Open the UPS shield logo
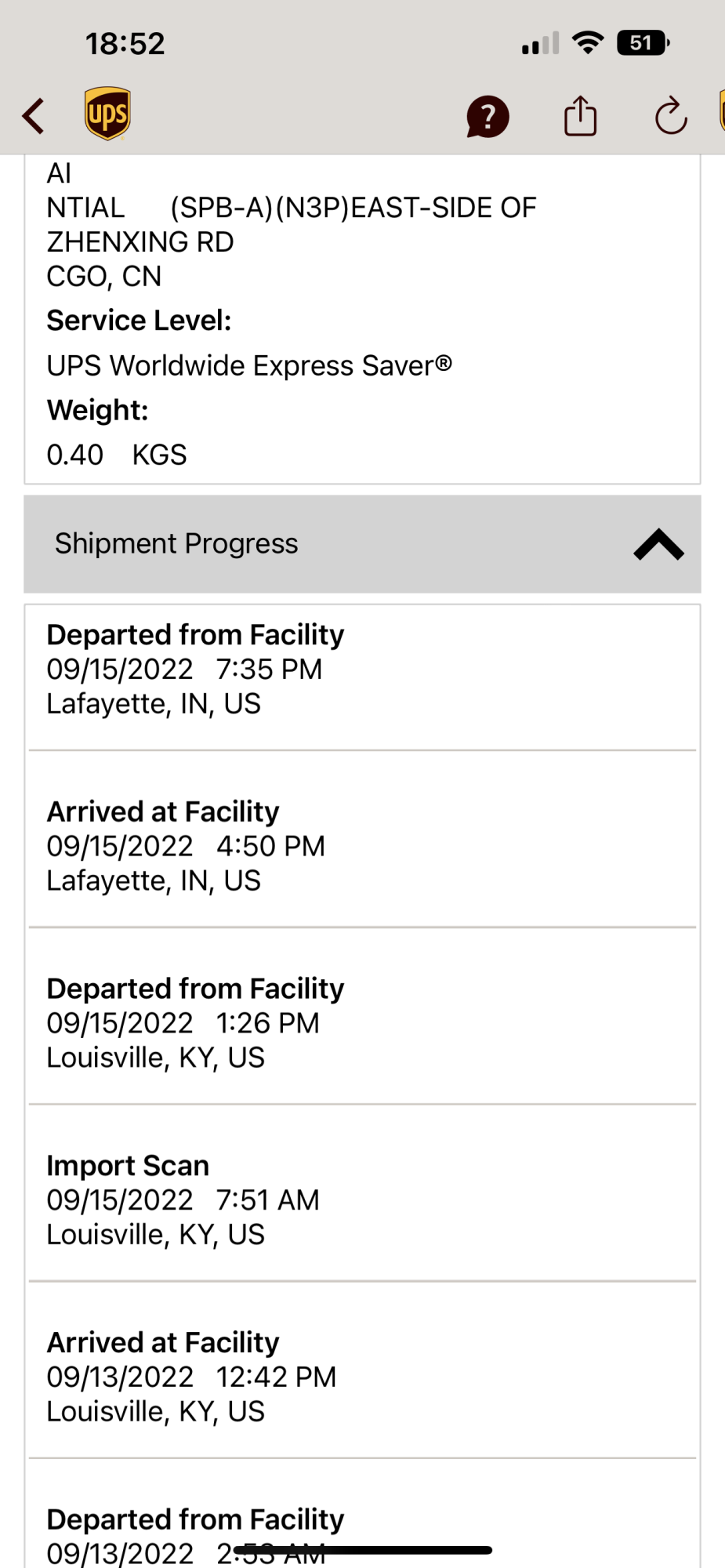The height and width of the screenshot is (1568, 725). (107, 114)
